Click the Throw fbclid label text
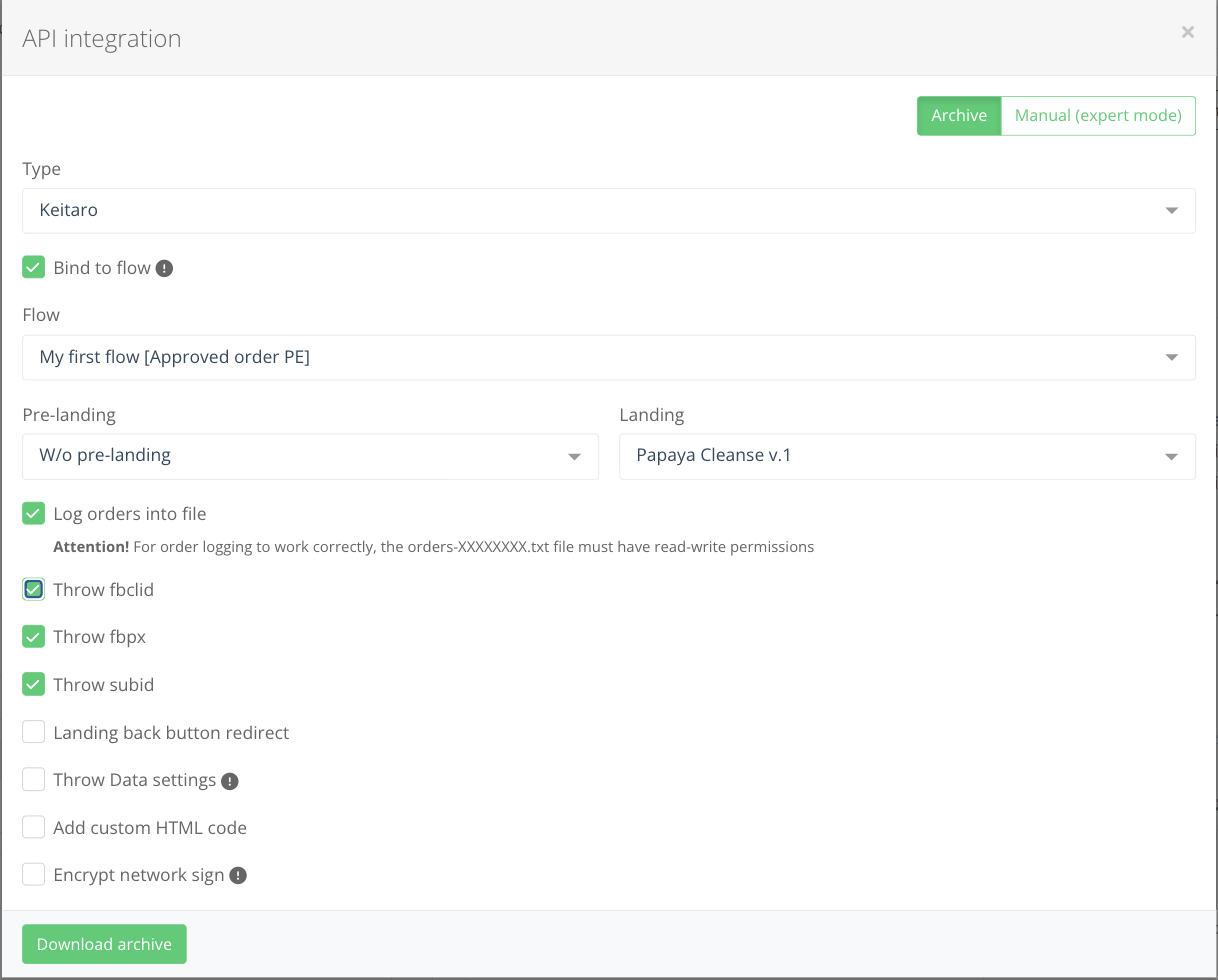1218x980 pixels. click(x=104, y=590)
